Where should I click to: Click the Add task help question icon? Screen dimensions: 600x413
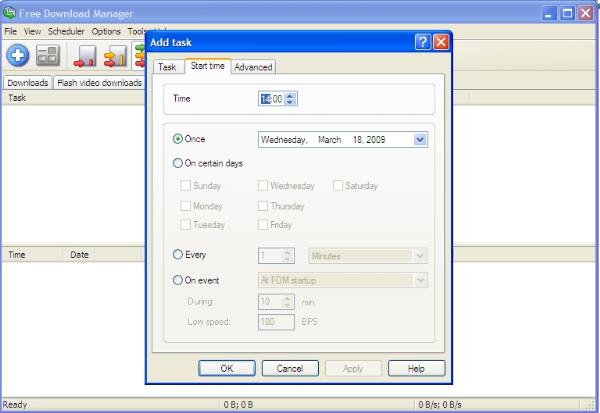[422, 42]
